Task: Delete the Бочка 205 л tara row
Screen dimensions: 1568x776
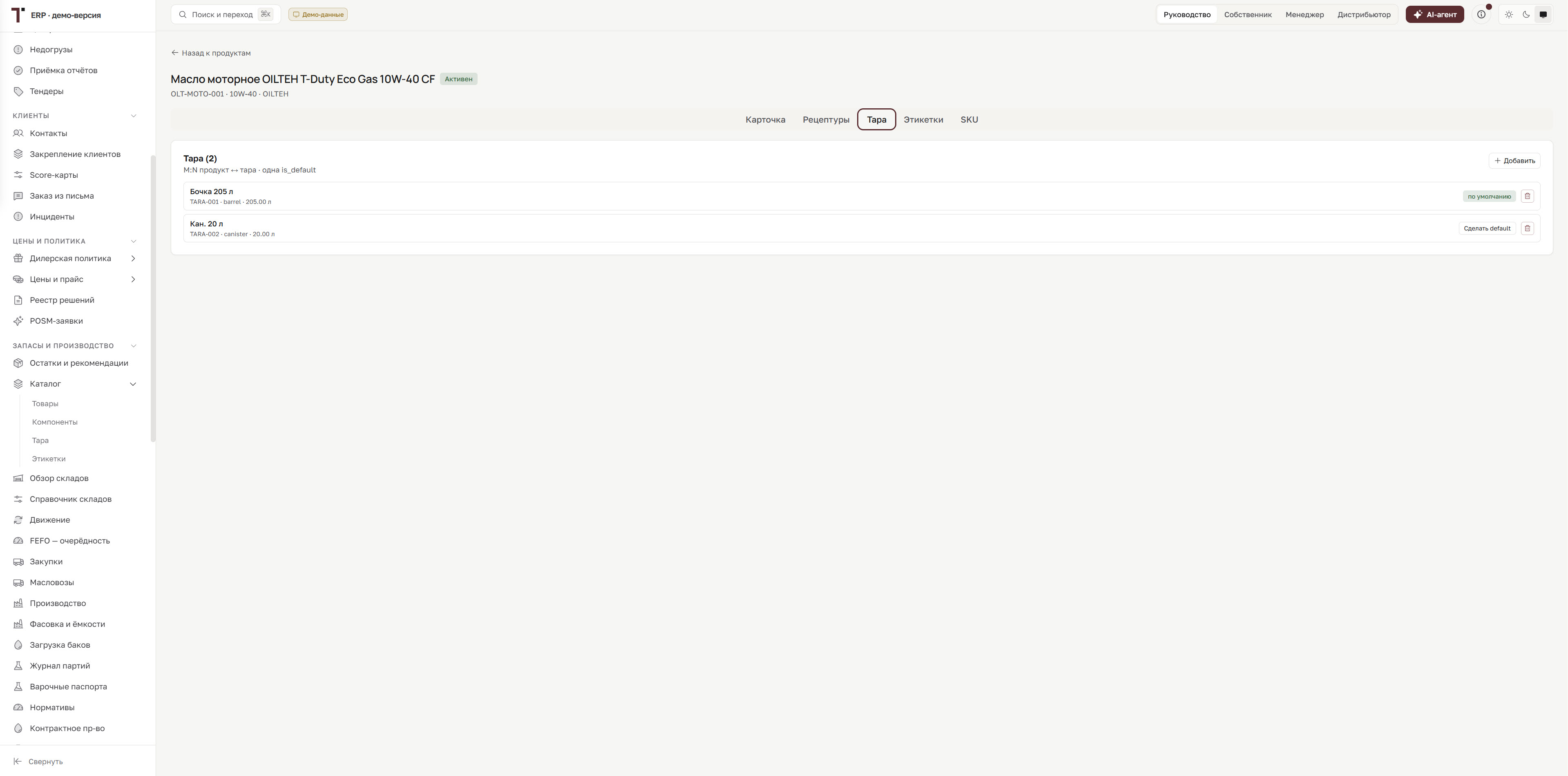Action: (1527, 196)
